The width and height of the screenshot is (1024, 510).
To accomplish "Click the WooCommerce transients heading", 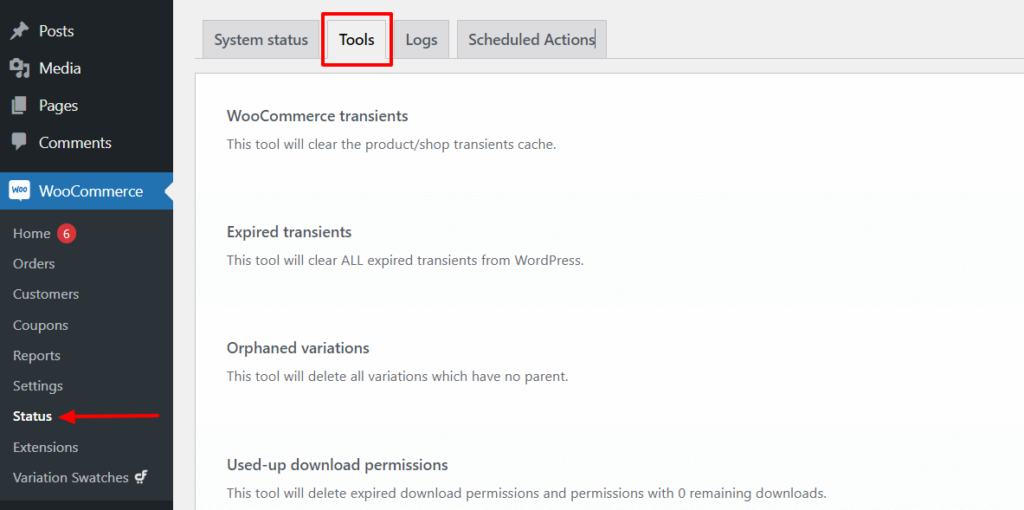I will (317, 116).
